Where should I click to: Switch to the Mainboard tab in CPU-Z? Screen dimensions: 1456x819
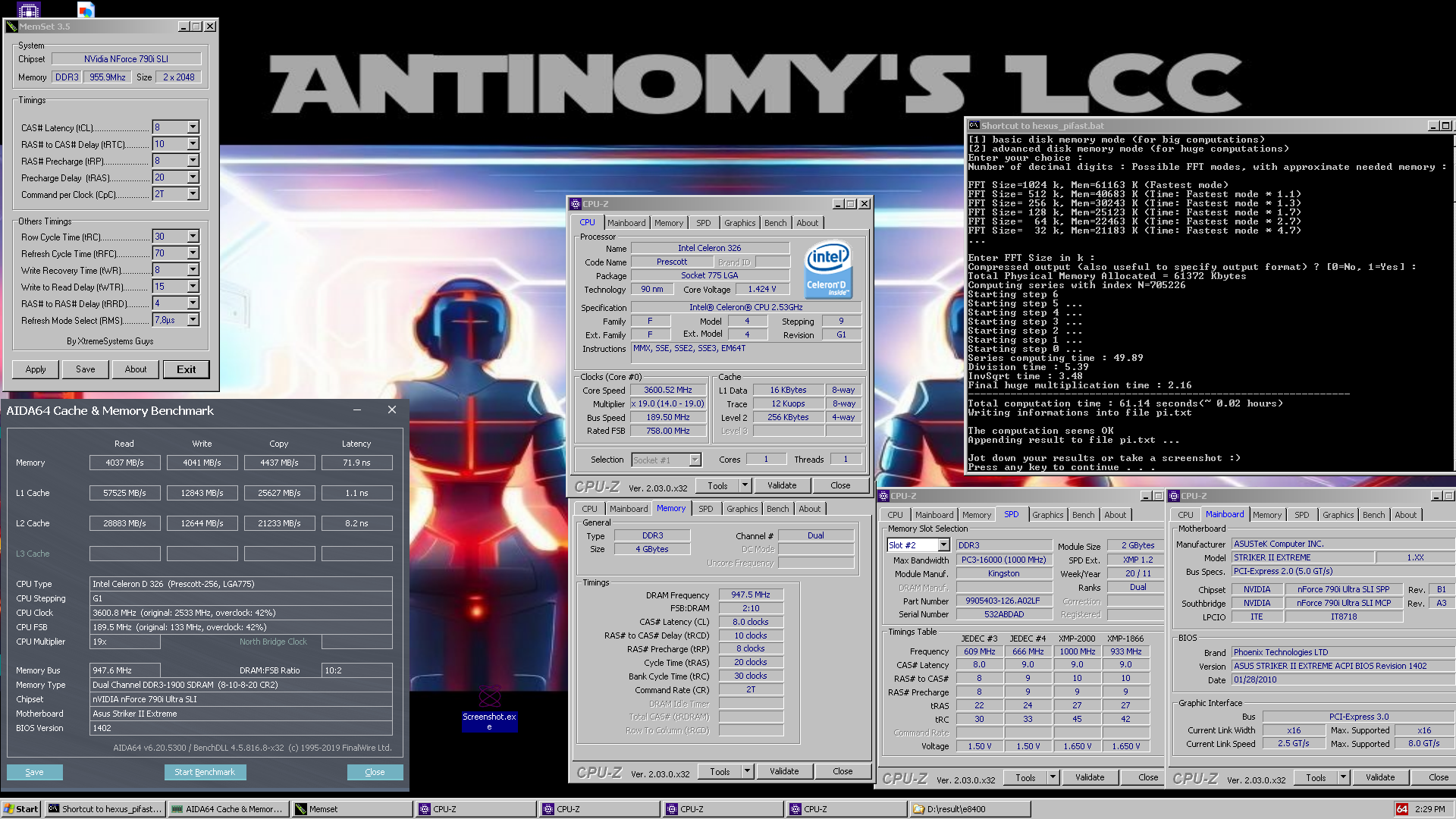(x=626, y=223)
